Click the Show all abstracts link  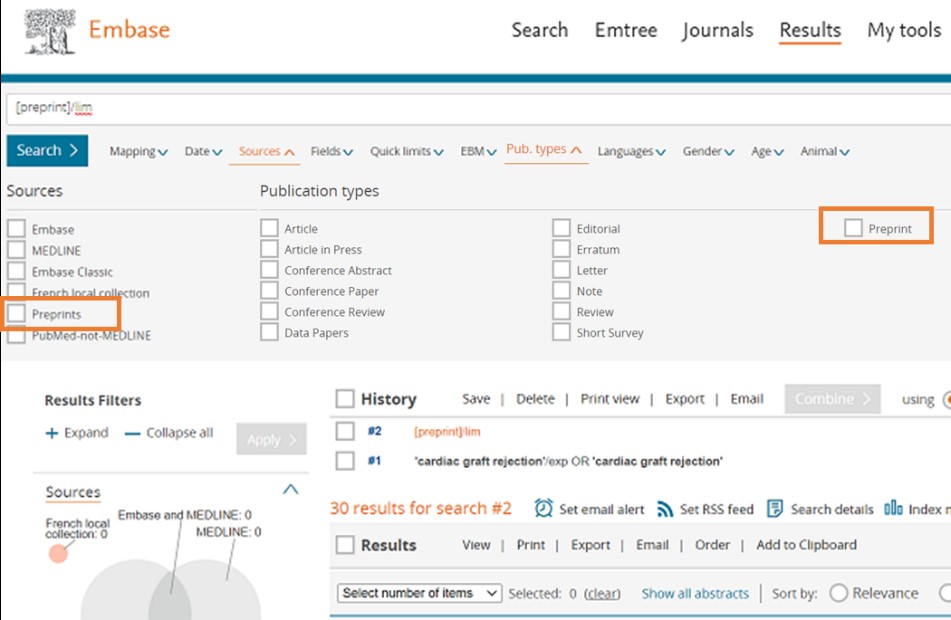click(695, 593)
